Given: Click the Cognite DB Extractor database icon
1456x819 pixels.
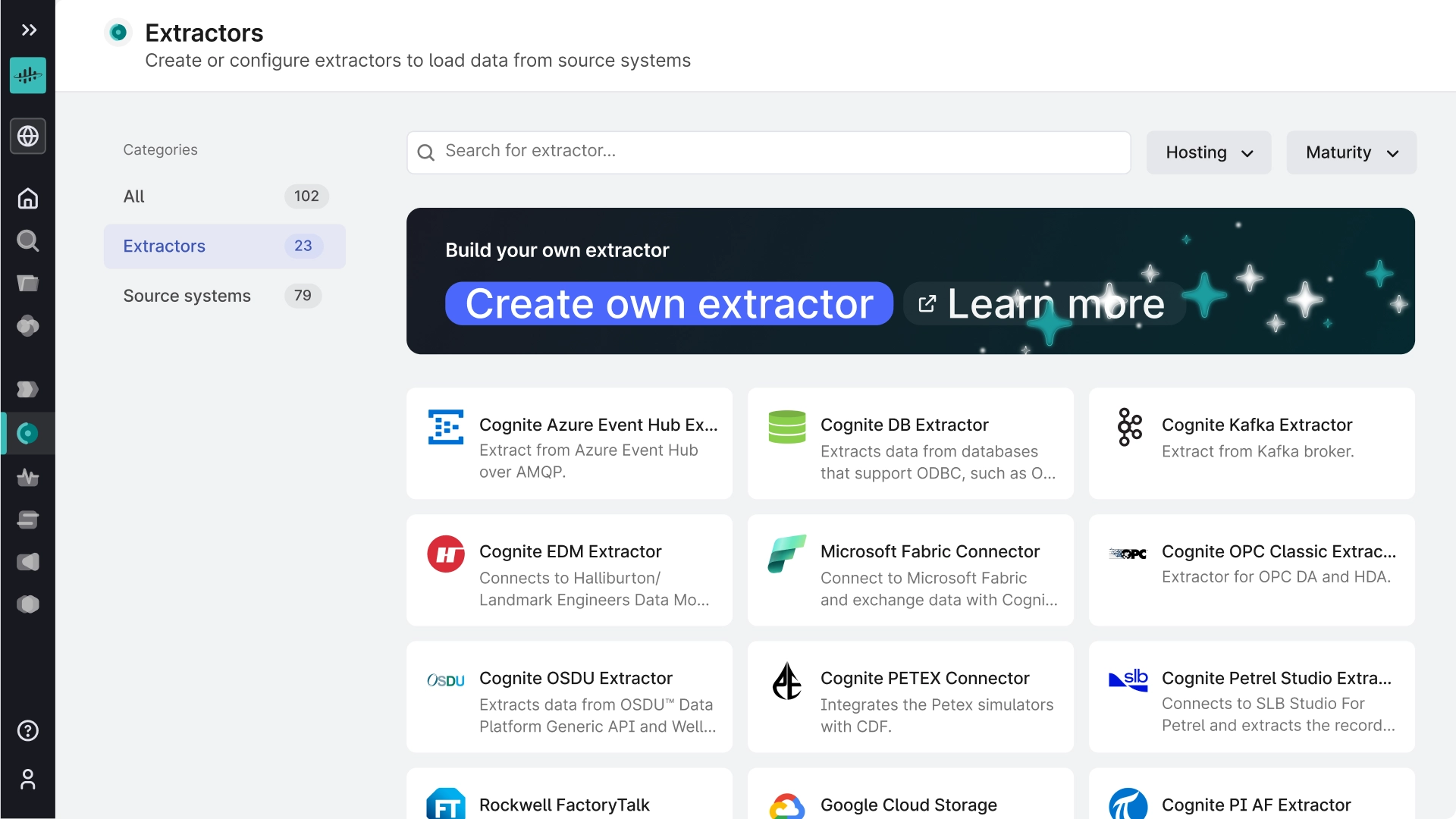Looking at the screenshot, I should pyautogui.click(x=787, y=427).
